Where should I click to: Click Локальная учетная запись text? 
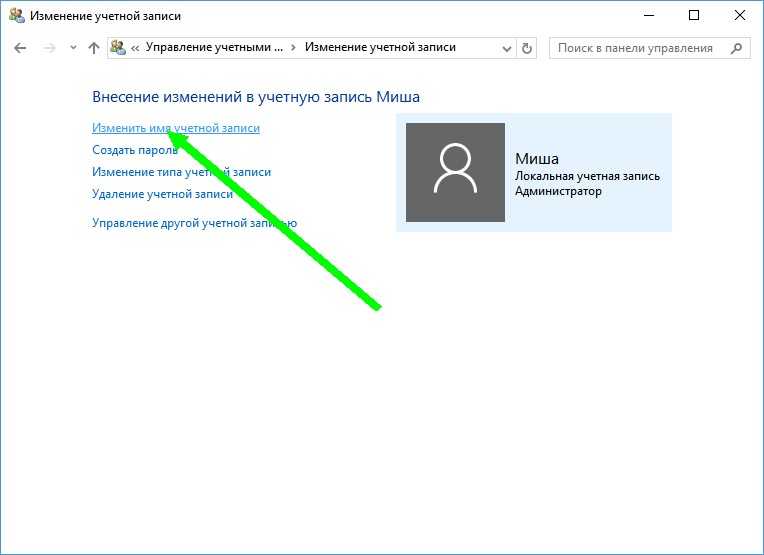point(587,176)
